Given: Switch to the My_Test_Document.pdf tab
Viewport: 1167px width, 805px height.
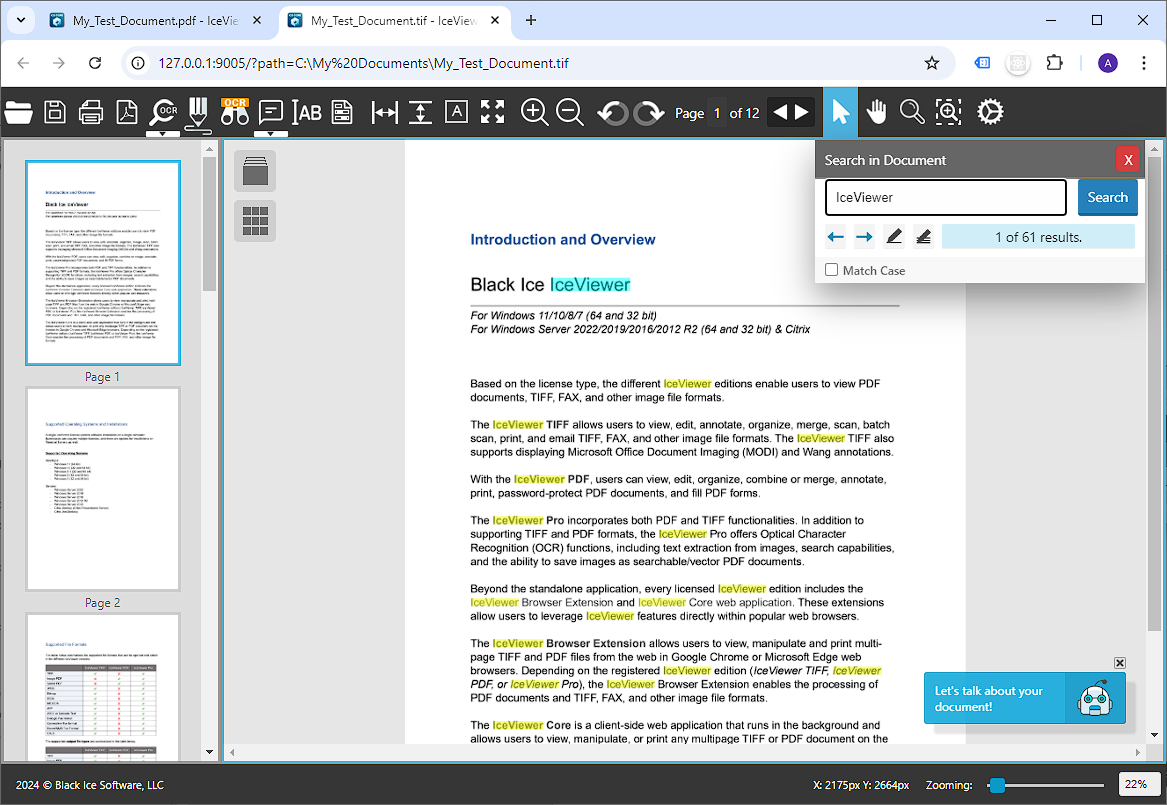Looking at the screenshot, I should (x=155, y=21).
